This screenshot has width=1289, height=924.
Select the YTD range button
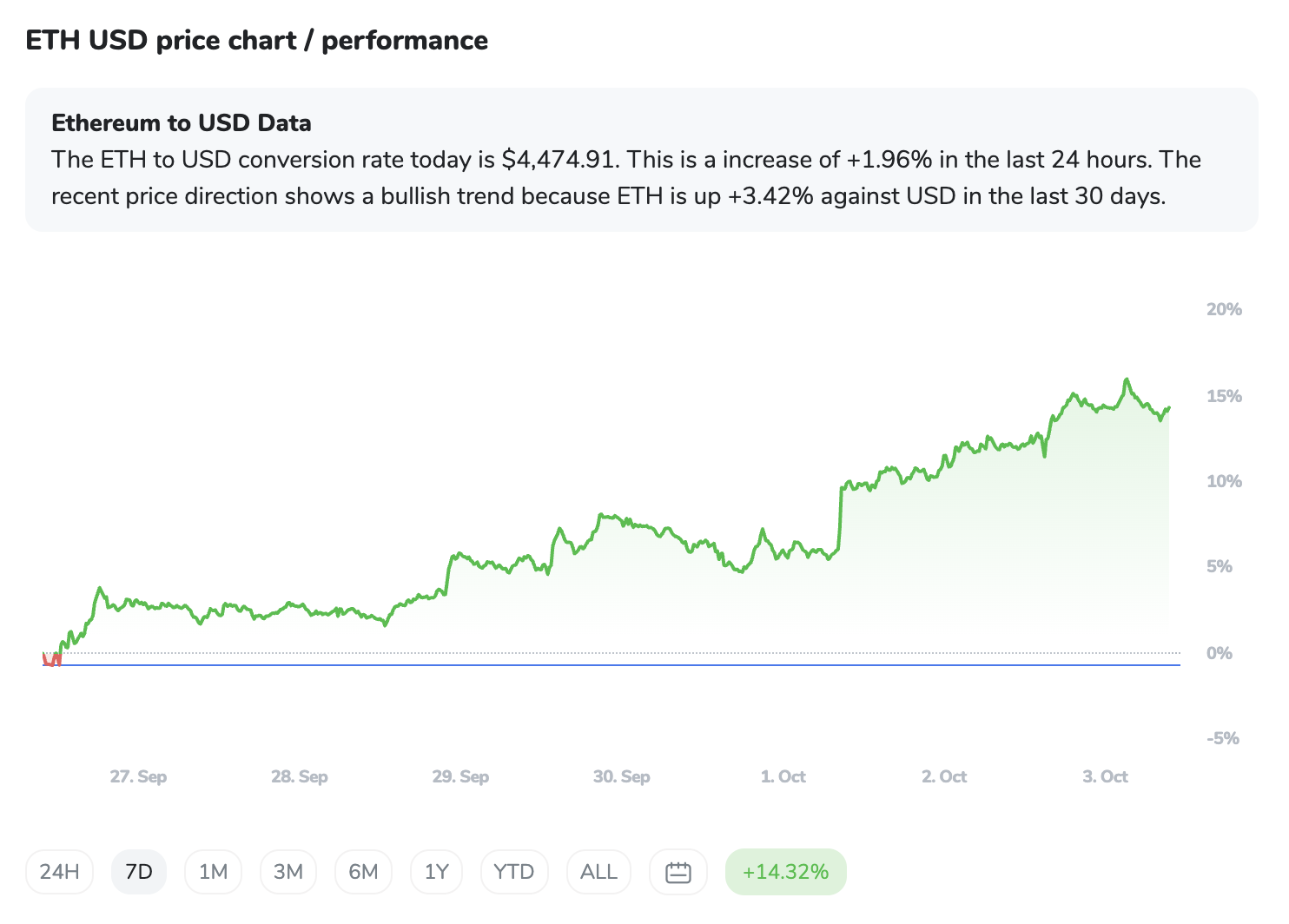tap(514, 872)
